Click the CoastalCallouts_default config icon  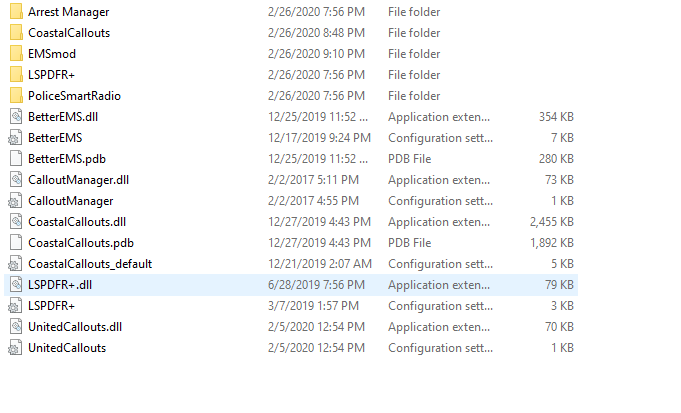click(15, 264)
